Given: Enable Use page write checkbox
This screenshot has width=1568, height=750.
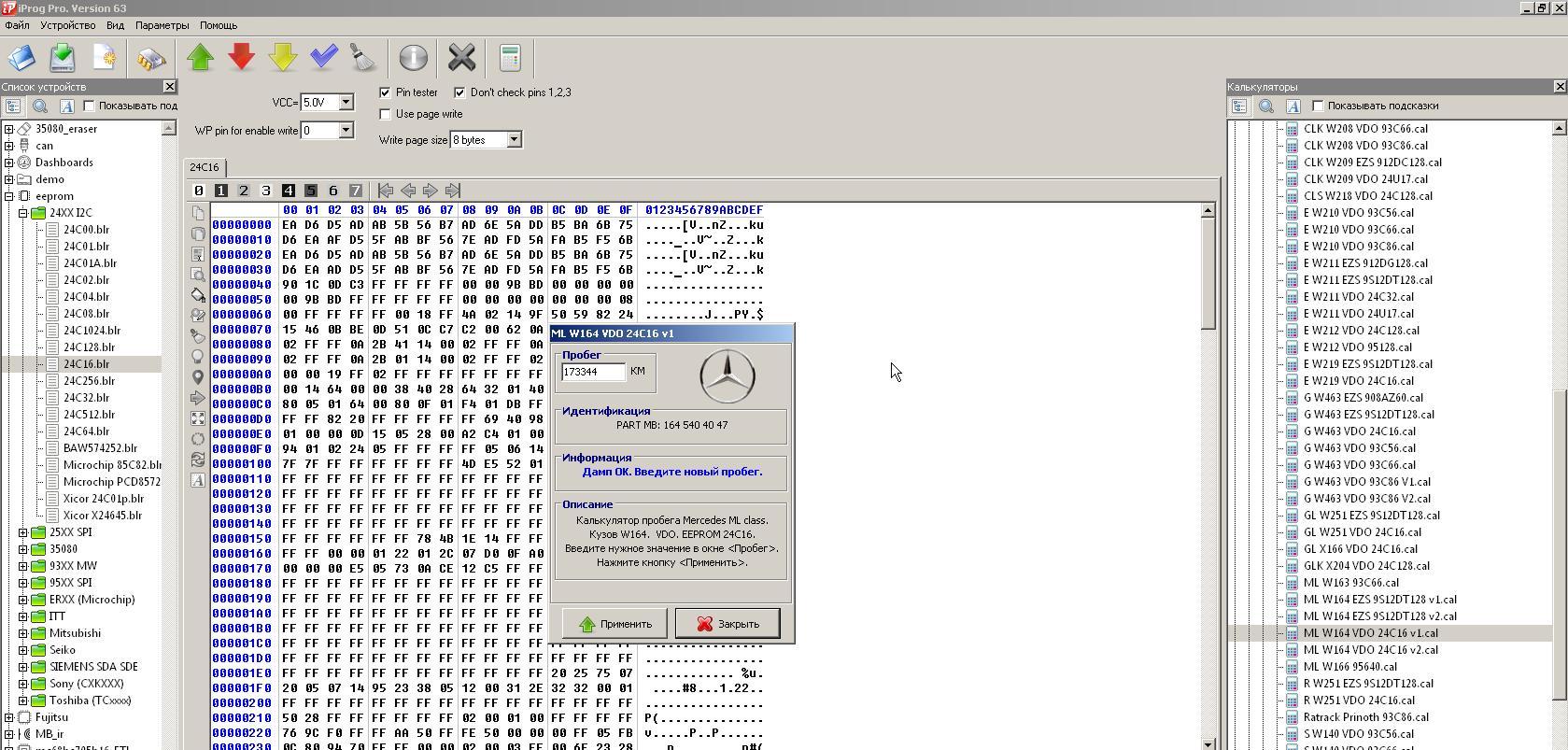Looking at the screenshot, I should tap(385, 114).
